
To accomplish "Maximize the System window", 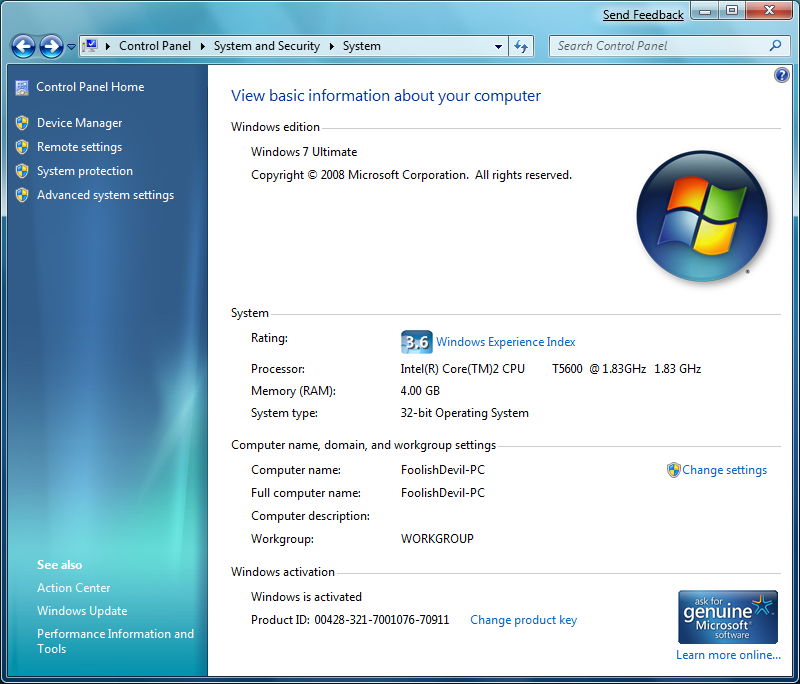I will coord(732,11).
